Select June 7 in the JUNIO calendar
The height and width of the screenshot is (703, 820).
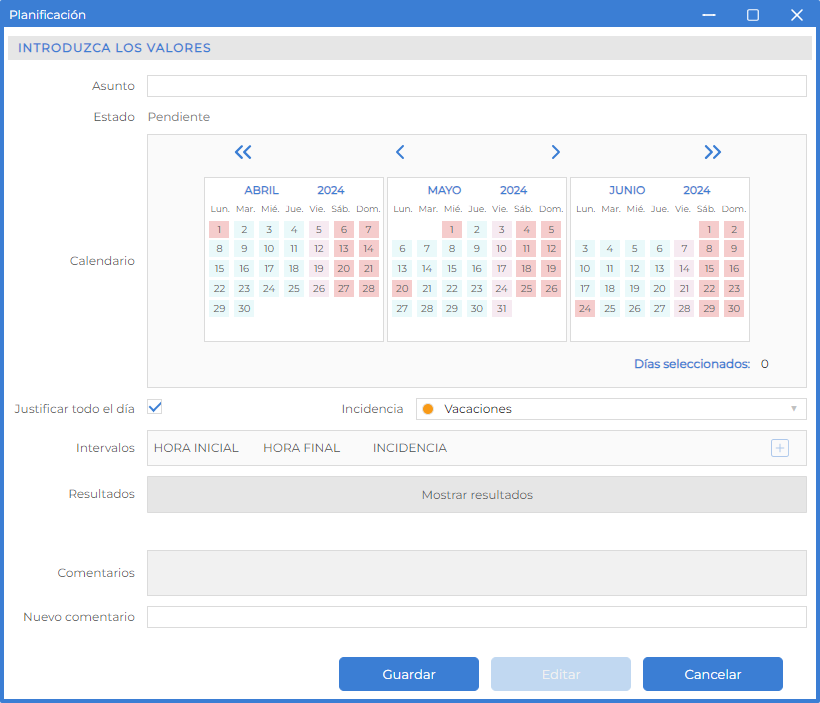[x=684, y=249]
